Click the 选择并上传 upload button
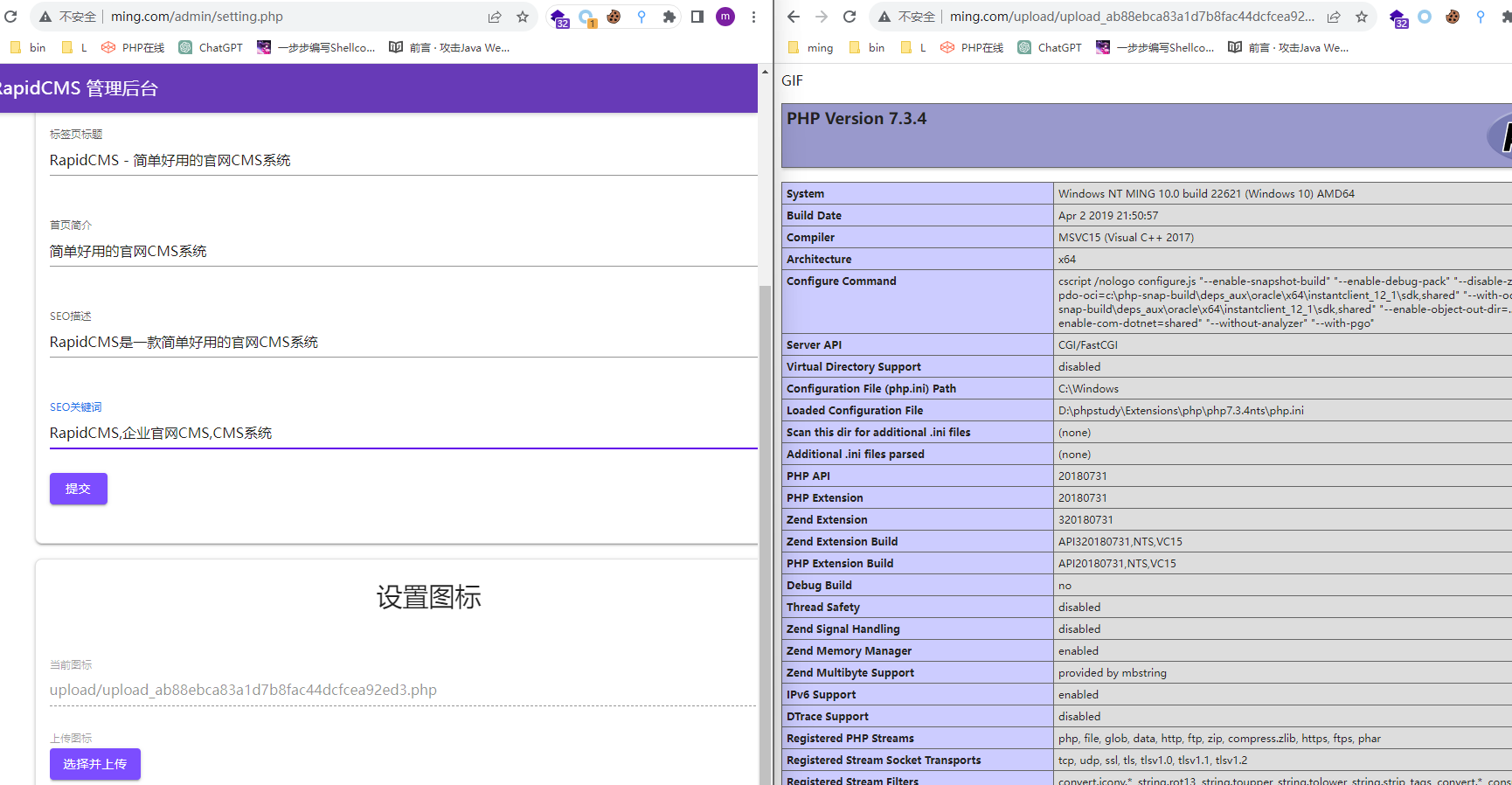 point(95,764)
